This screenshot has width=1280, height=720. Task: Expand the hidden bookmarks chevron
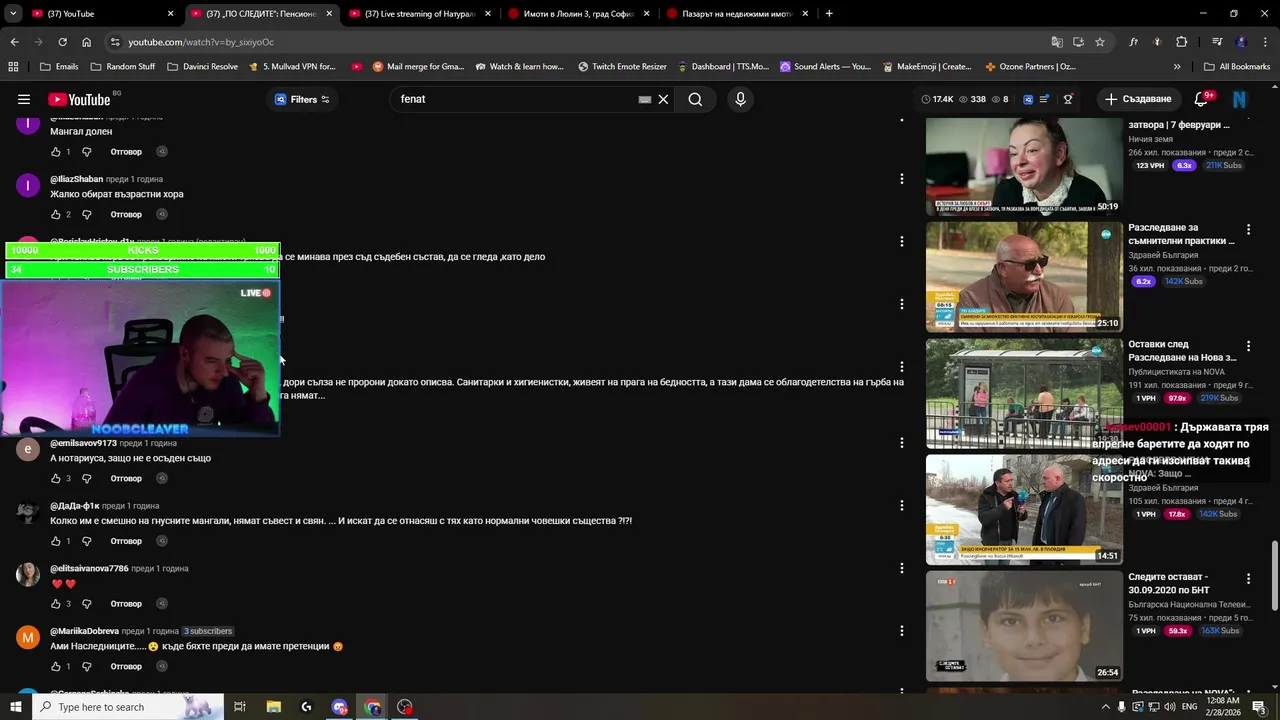[1177, 67]
